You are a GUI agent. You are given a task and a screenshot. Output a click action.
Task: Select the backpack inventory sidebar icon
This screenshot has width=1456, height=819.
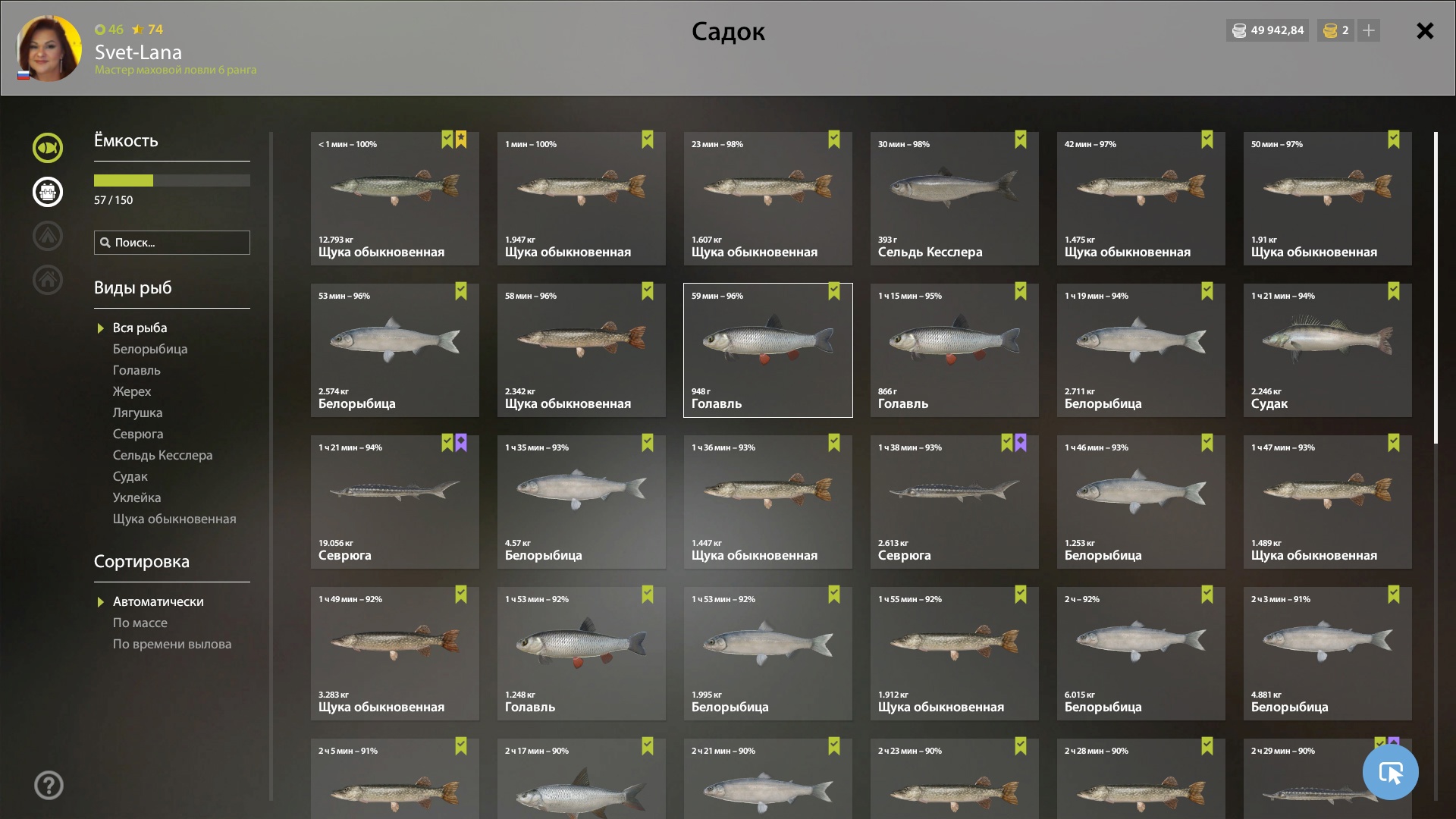point(47,192)
